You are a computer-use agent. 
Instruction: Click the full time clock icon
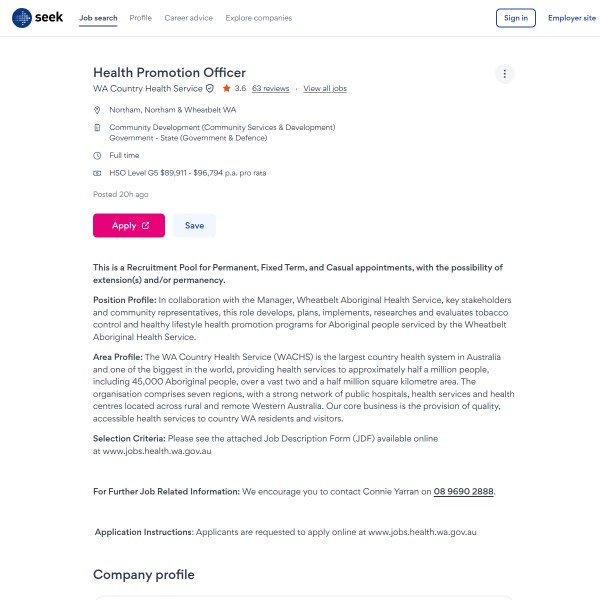97,156
